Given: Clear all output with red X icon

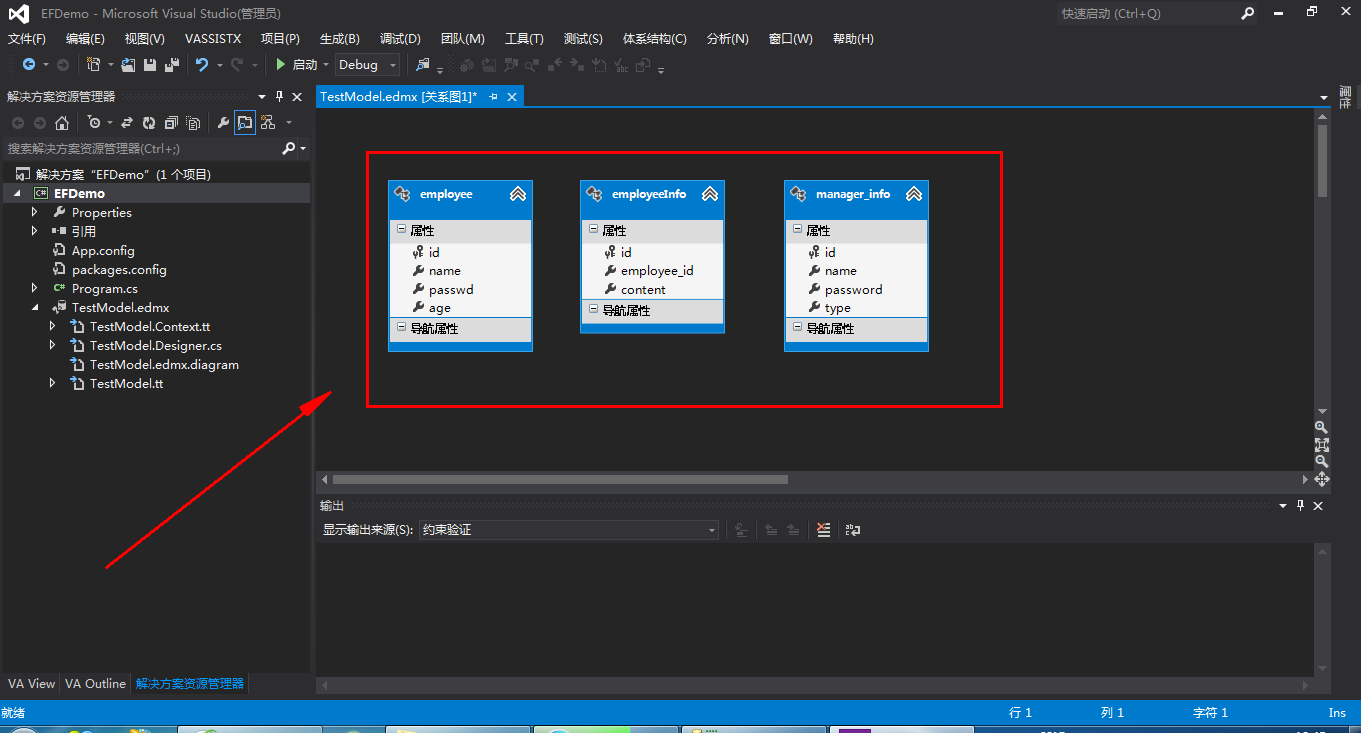Looking at the screenshot, I should [824, 530].
